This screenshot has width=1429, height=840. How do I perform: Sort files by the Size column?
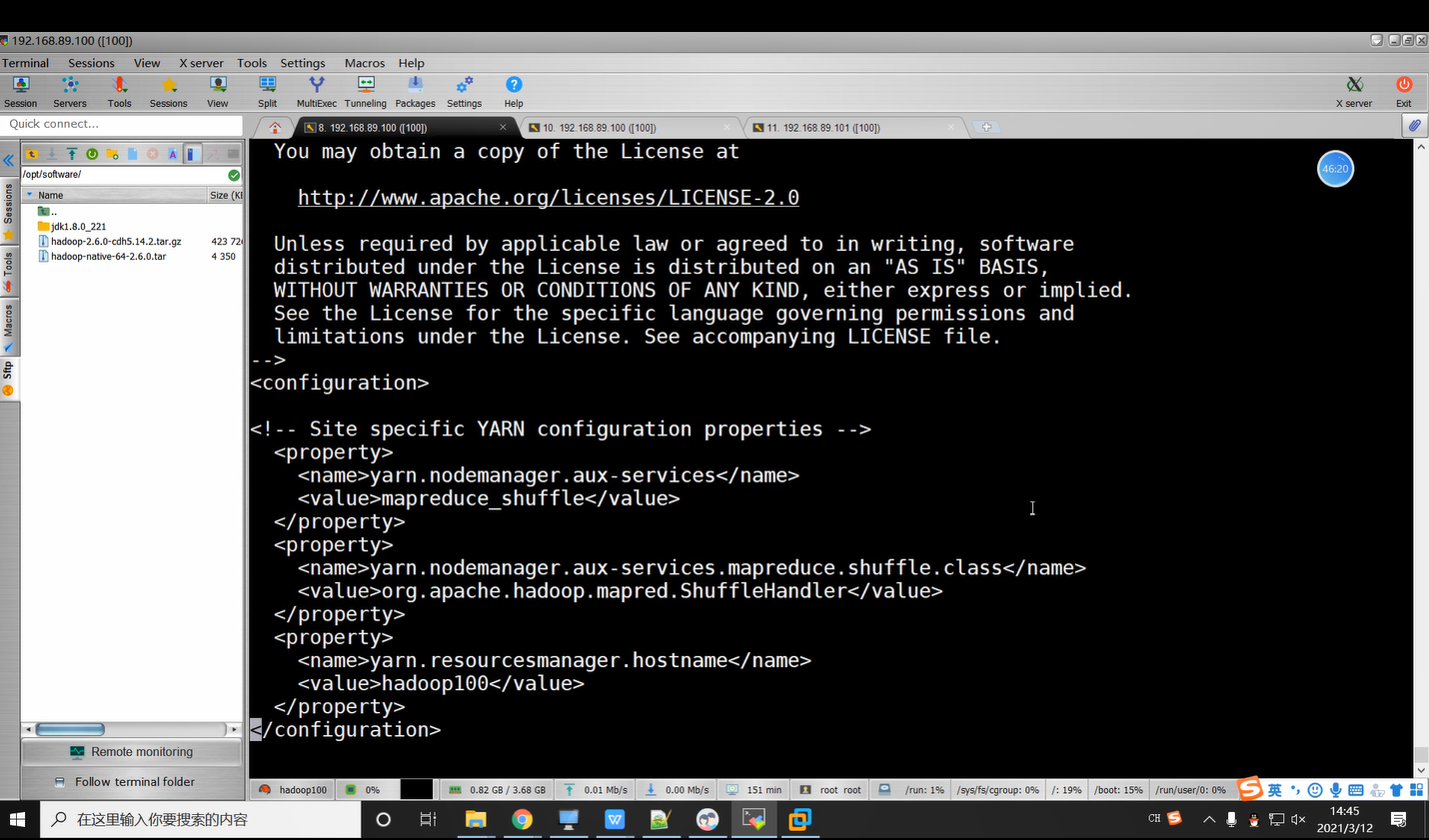[225, 195]
